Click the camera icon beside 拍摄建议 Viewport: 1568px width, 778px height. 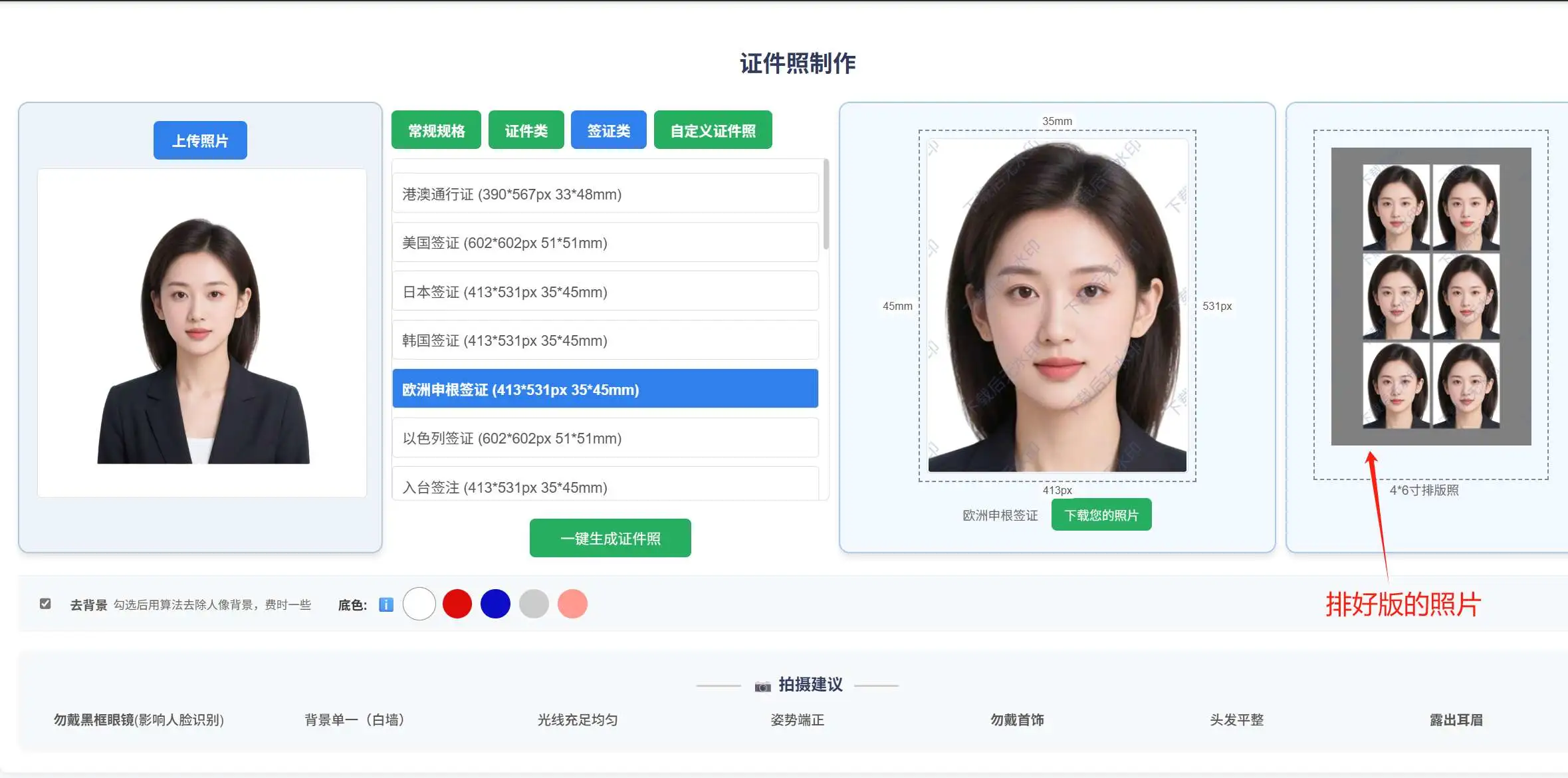click(762, 686)
